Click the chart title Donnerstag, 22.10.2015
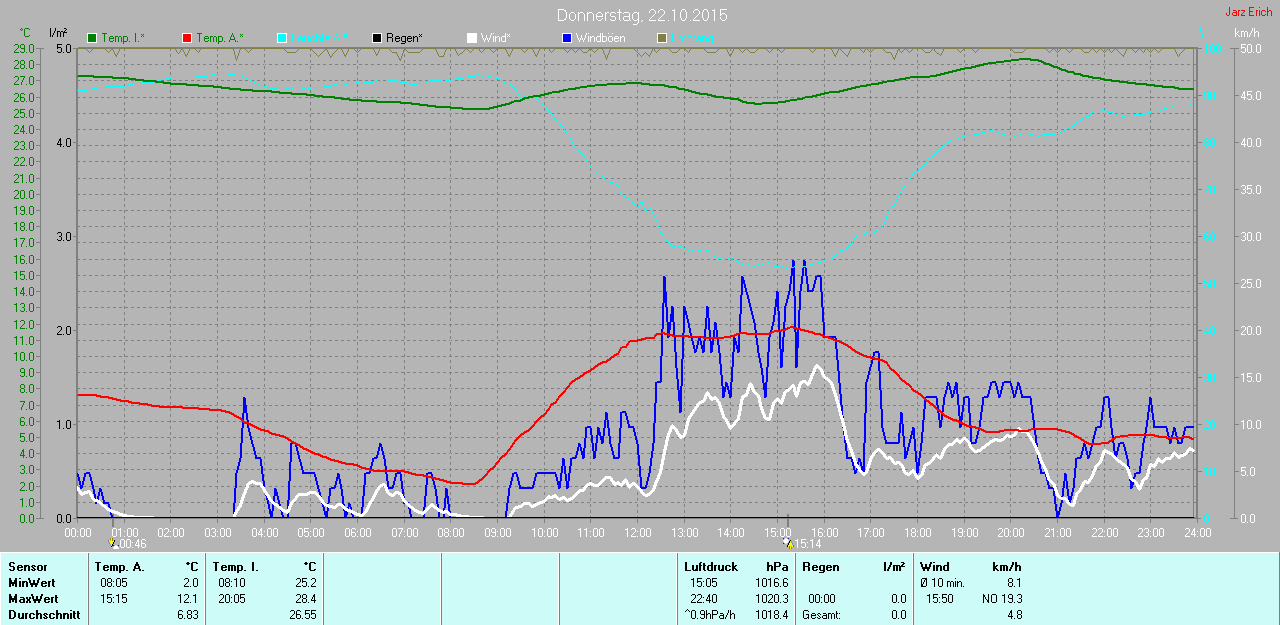Viewport: 1280px width, 625px height. (x=641, y=16)
